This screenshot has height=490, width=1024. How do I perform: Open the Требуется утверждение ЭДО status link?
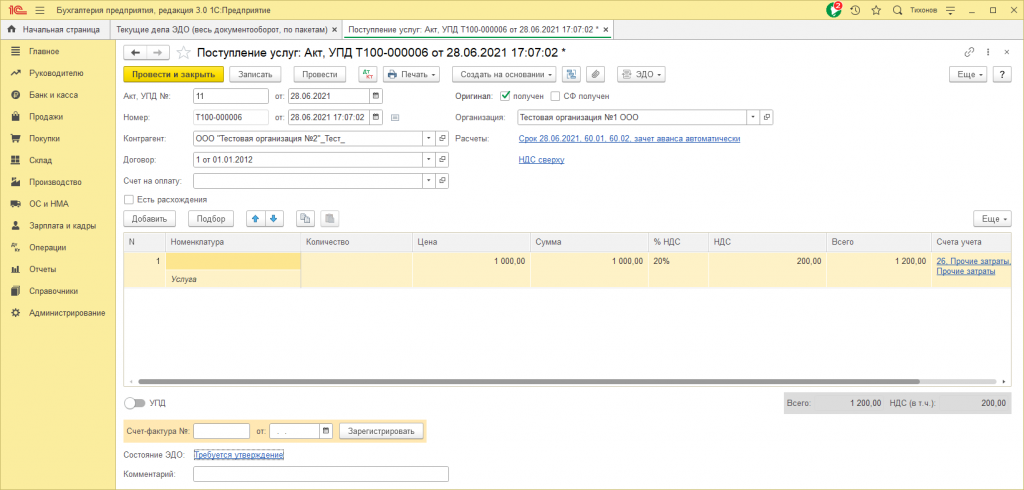tap(238, 455)
